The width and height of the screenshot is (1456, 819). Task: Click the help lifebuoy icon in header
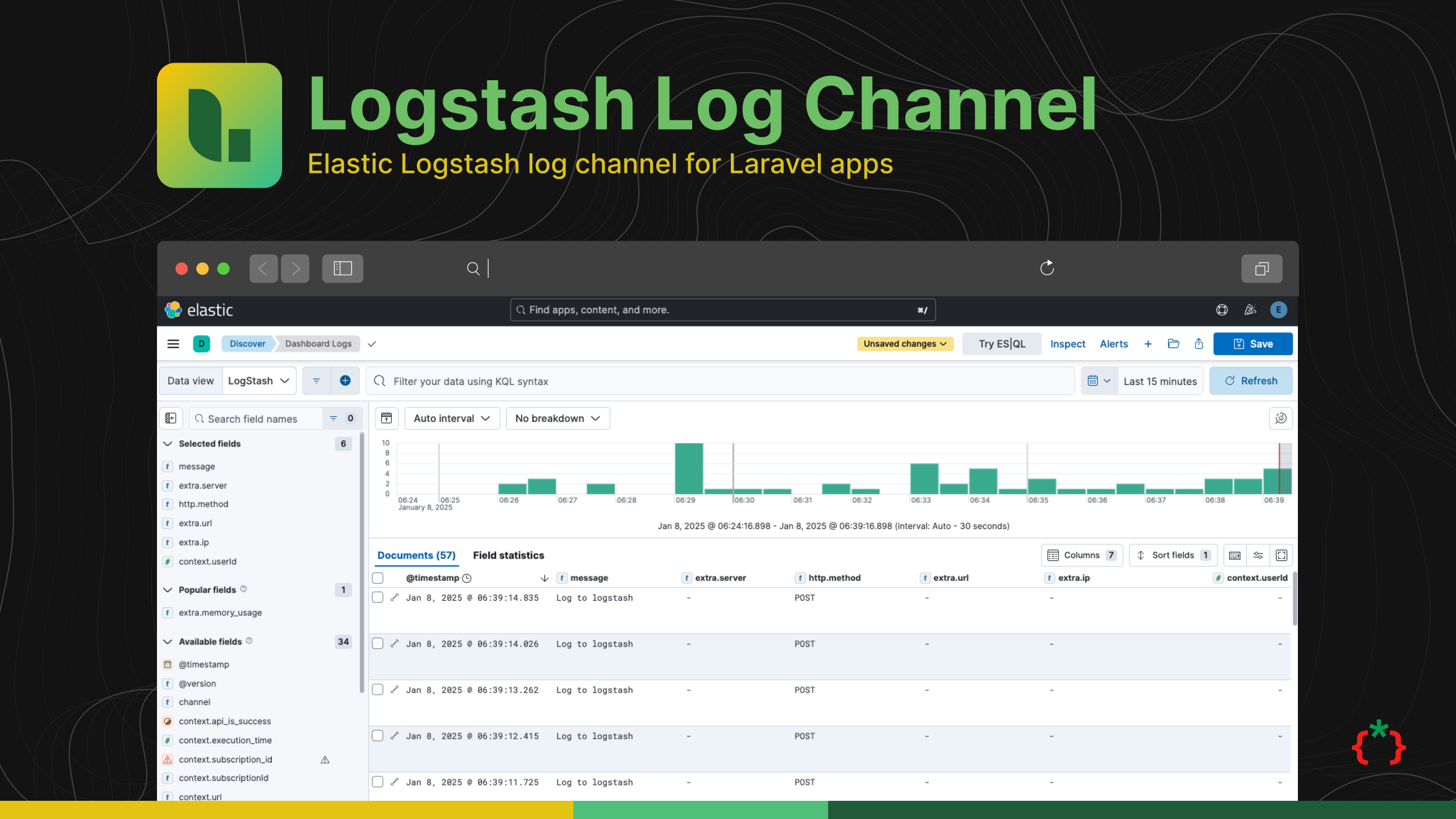pos(1222,310)
